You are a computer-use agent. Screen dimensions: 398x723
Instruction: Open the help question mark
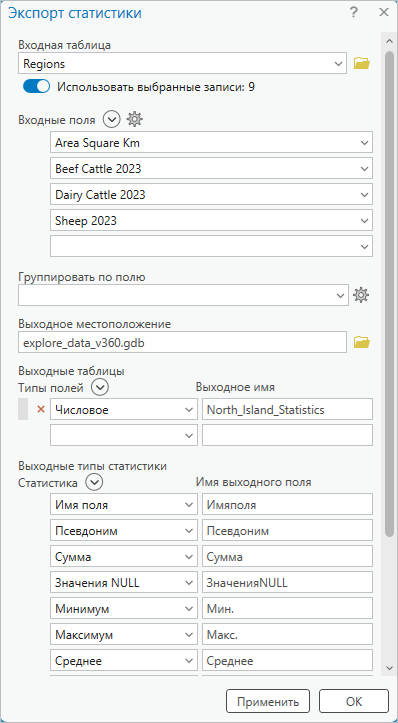click(x=354, y=12)
